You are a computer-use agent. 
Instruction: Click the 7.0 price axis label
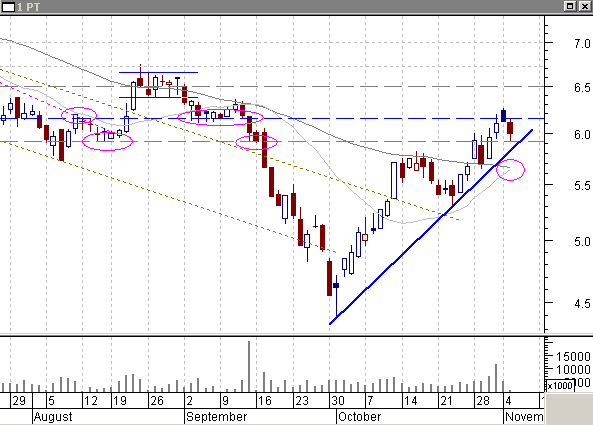click(x=582, y=44)
